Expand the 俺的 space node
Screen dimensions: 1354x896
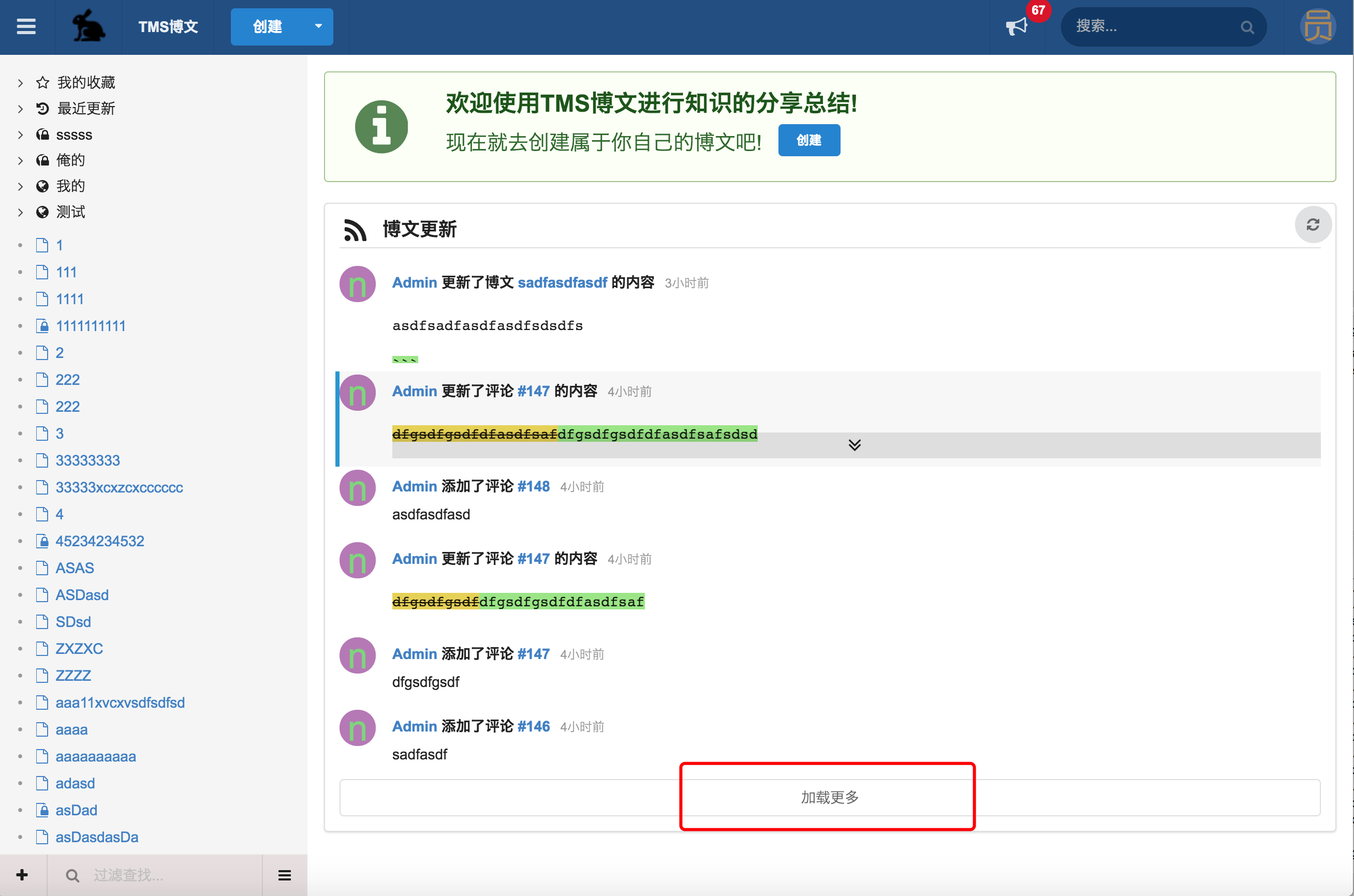(x=21, y=160)
